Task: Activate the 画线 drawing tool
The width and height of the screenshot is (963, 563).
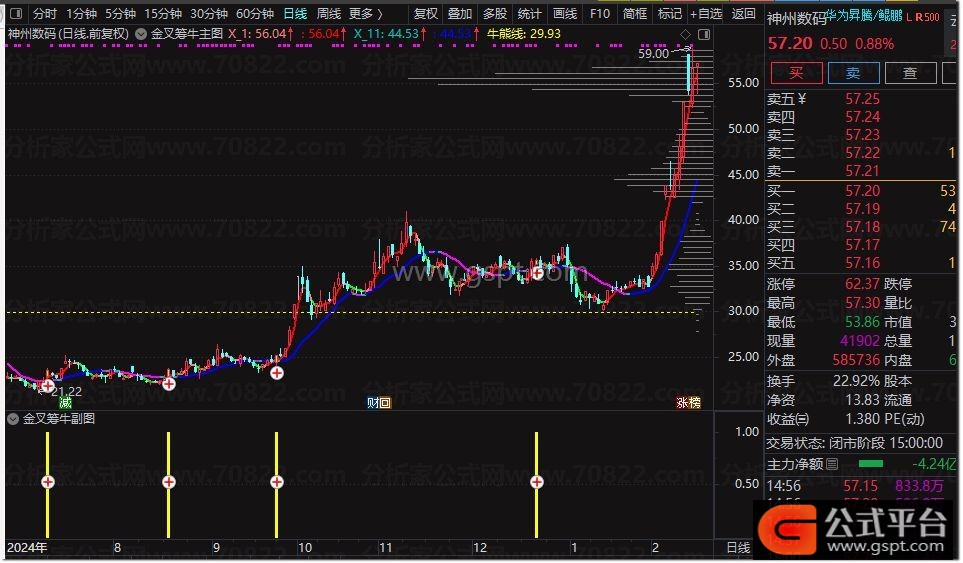Action: [x=564, y=14]
